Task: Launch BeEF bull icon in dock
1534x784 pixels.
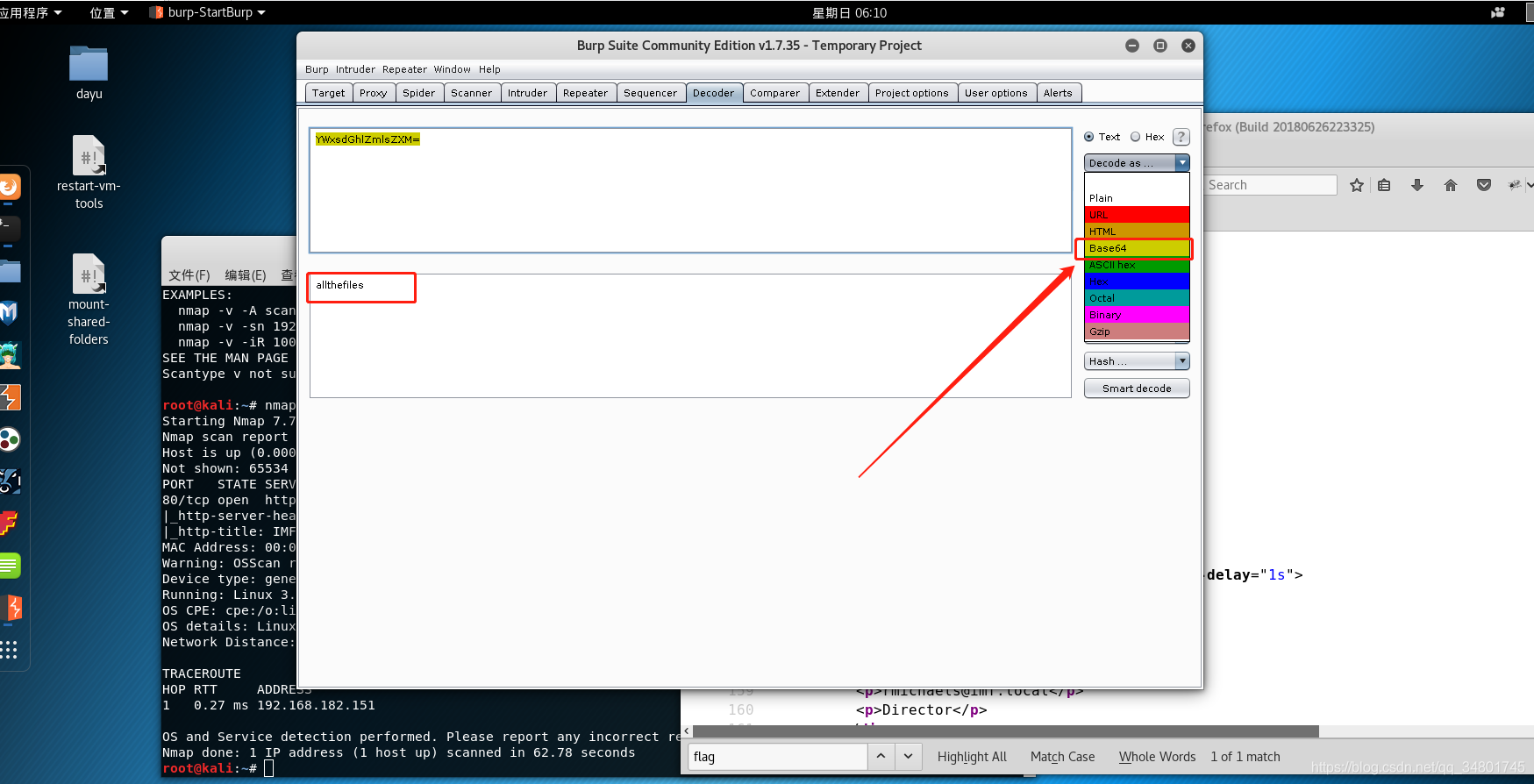Action: 9,481
